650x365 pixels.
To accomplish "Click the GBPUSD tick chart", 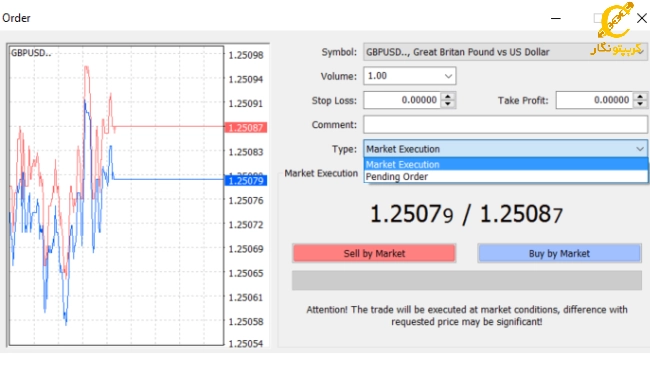I will pos(116,195).
